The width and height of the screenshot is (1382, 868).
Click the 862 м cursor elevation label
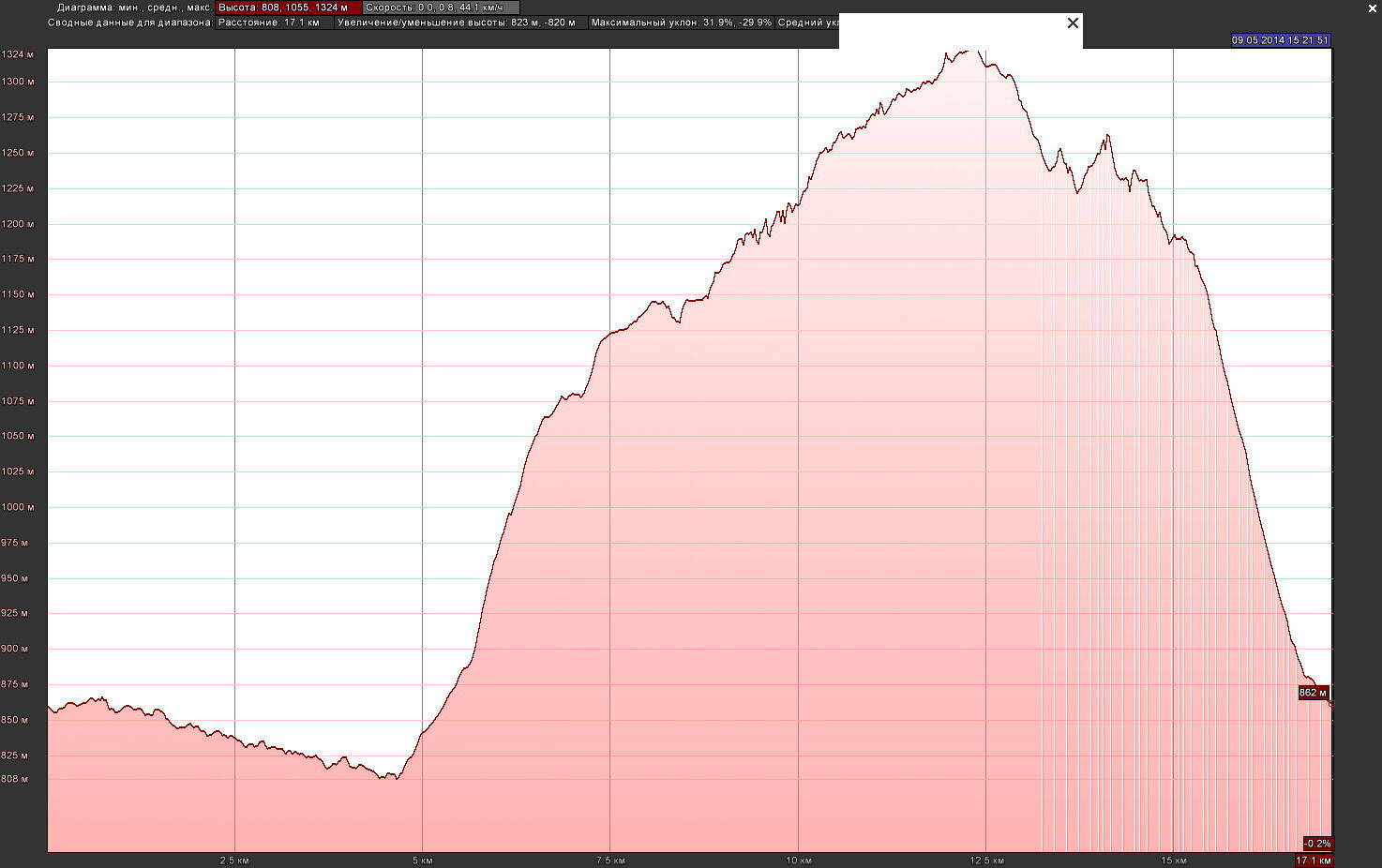click(1313, 693)
